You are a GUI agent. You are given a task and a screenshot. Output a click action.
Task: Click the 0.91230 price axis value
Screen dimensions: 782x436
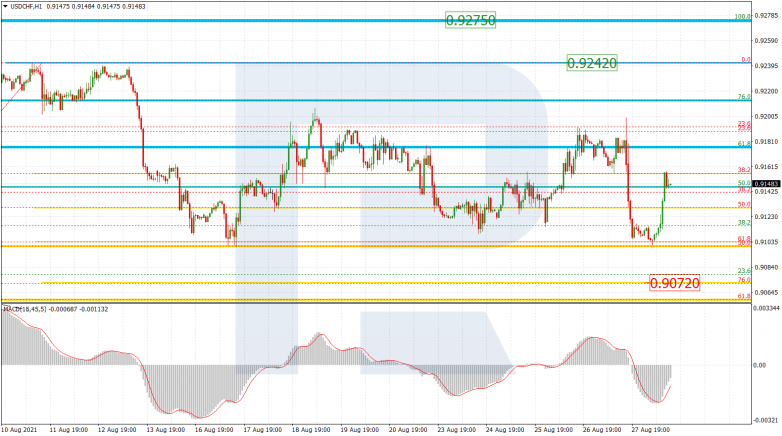pyautogui.click(x=766, y=217)
